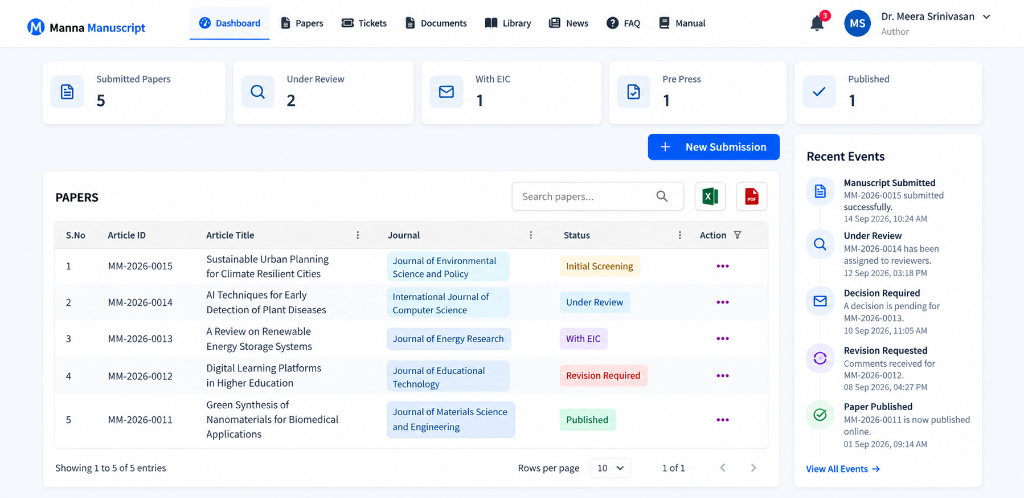Click the Revision Requested event icon
The width and height of the screenshot is (1024, 498).
tap(820, 358)
